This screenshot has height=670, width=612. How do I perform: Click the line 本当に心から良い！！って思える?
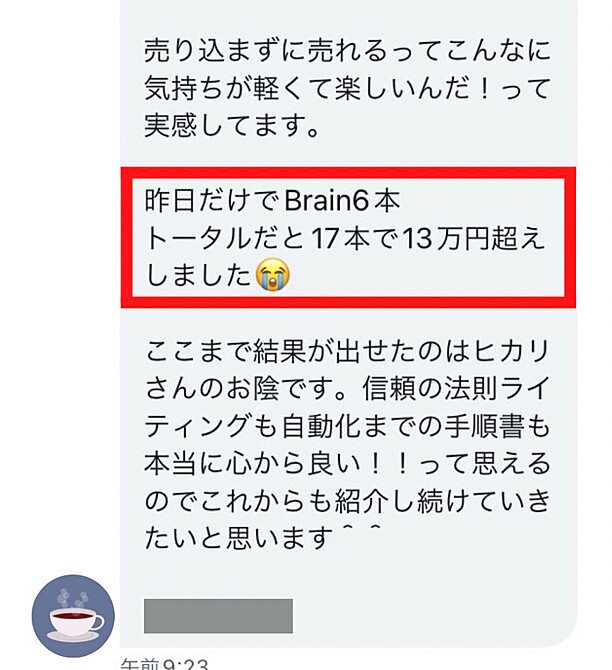click(347, 464)
